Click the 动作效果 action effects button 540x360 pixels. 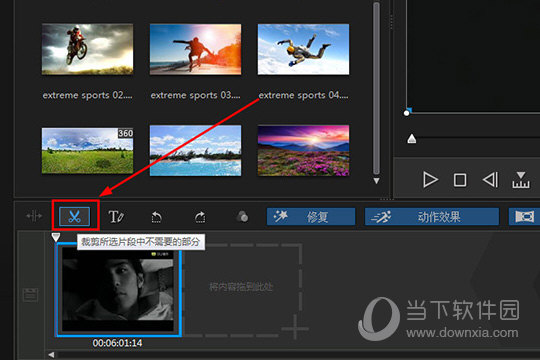(x=432, y=217)
